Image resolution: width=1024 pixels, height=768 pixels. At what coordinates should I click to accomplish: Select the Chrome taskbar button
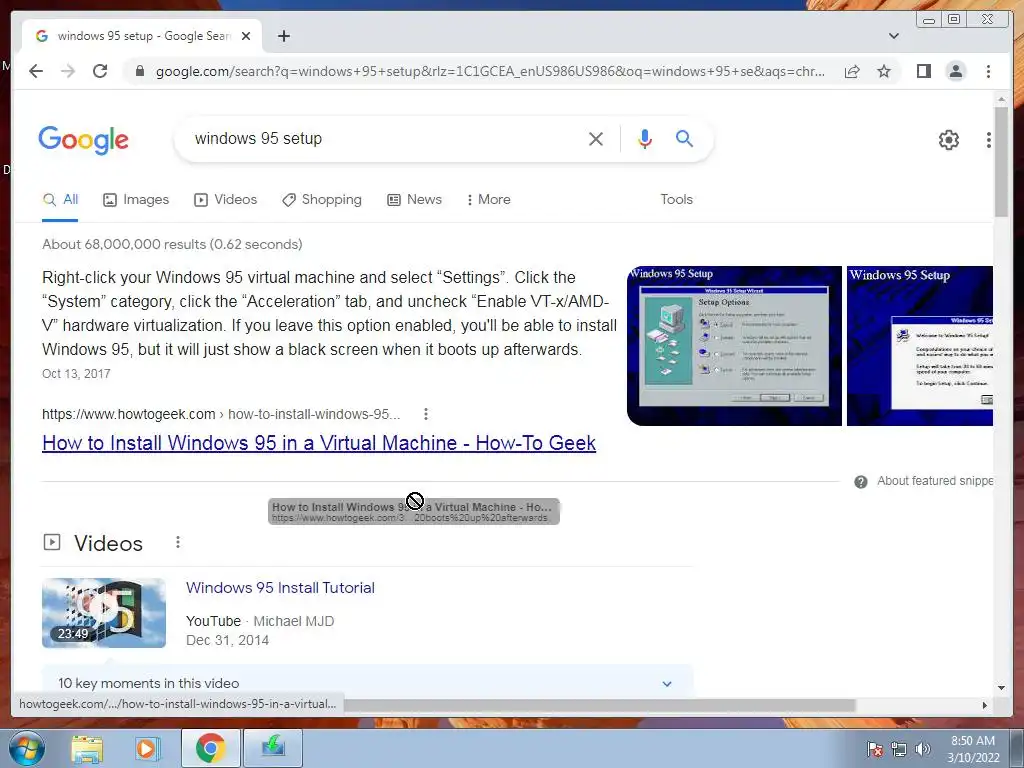pyautogui.click(x=210, y=748)
